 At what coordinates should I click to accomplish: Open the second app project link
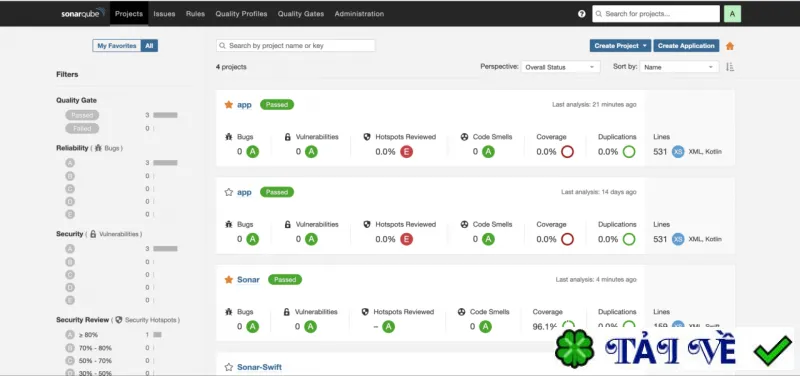click(244, 192)
